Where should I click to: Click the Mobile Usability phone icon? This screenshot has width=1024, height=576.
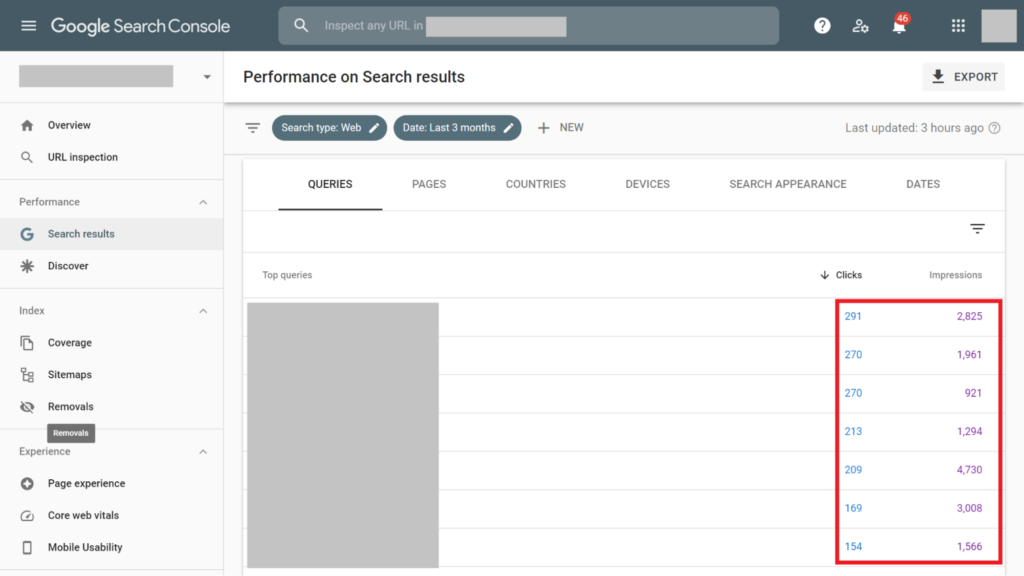[x=27, y=547]
